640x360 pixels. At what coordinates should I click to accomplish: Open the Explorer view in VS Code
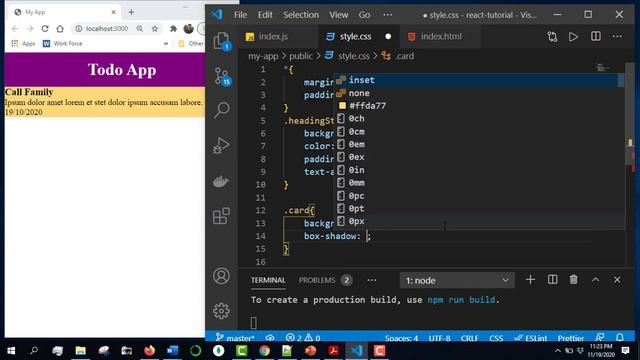[x=221, y=41]
